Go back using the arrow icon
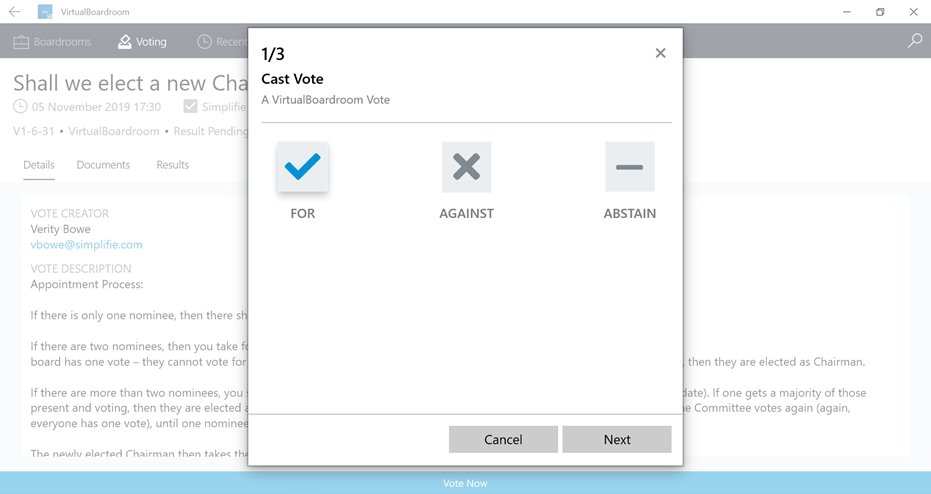The height and width of the screenshot is (494, 931). [x=15, y=12]
